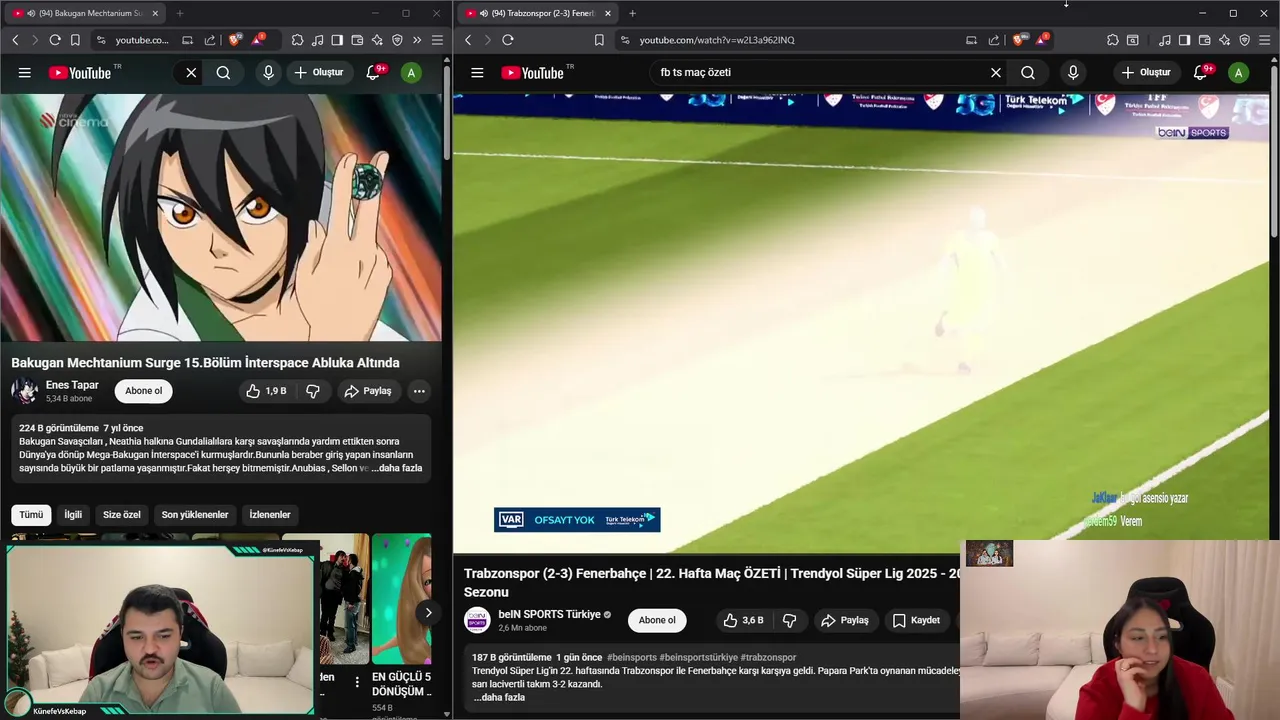The width and height of the screenshot is (1280, 720).
Task: Open Brave Rewards in right window
Action: (1042, 39)
